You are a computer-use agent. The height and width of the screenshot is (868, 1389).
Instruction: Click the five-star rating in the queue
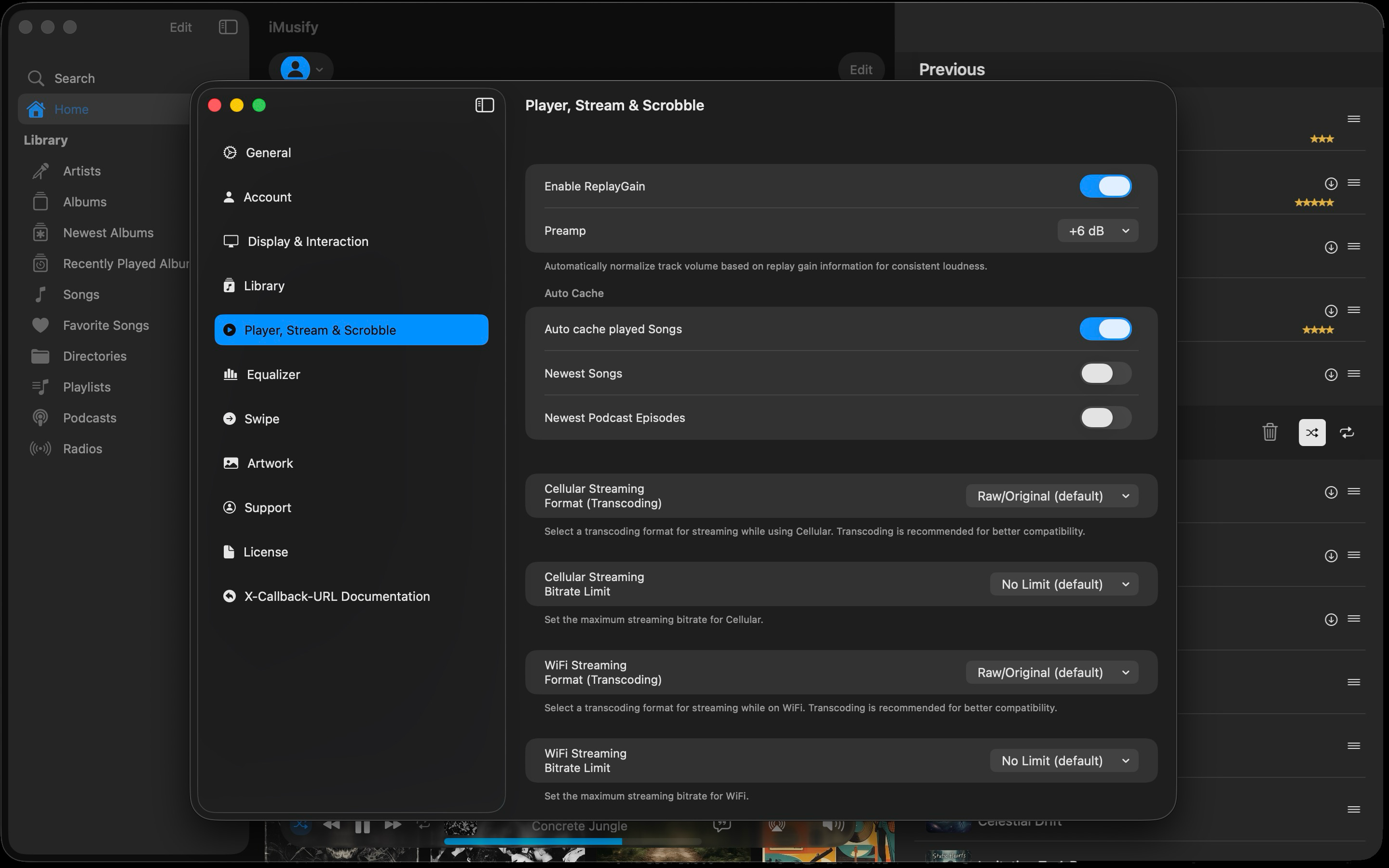[1314, 203]
